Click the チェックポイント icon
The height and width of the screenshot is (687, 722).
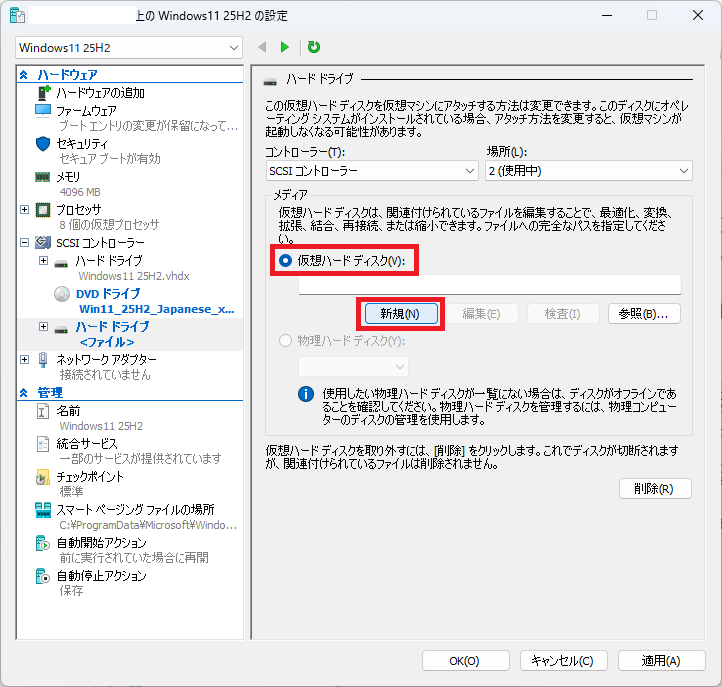(x=43, y=477)
